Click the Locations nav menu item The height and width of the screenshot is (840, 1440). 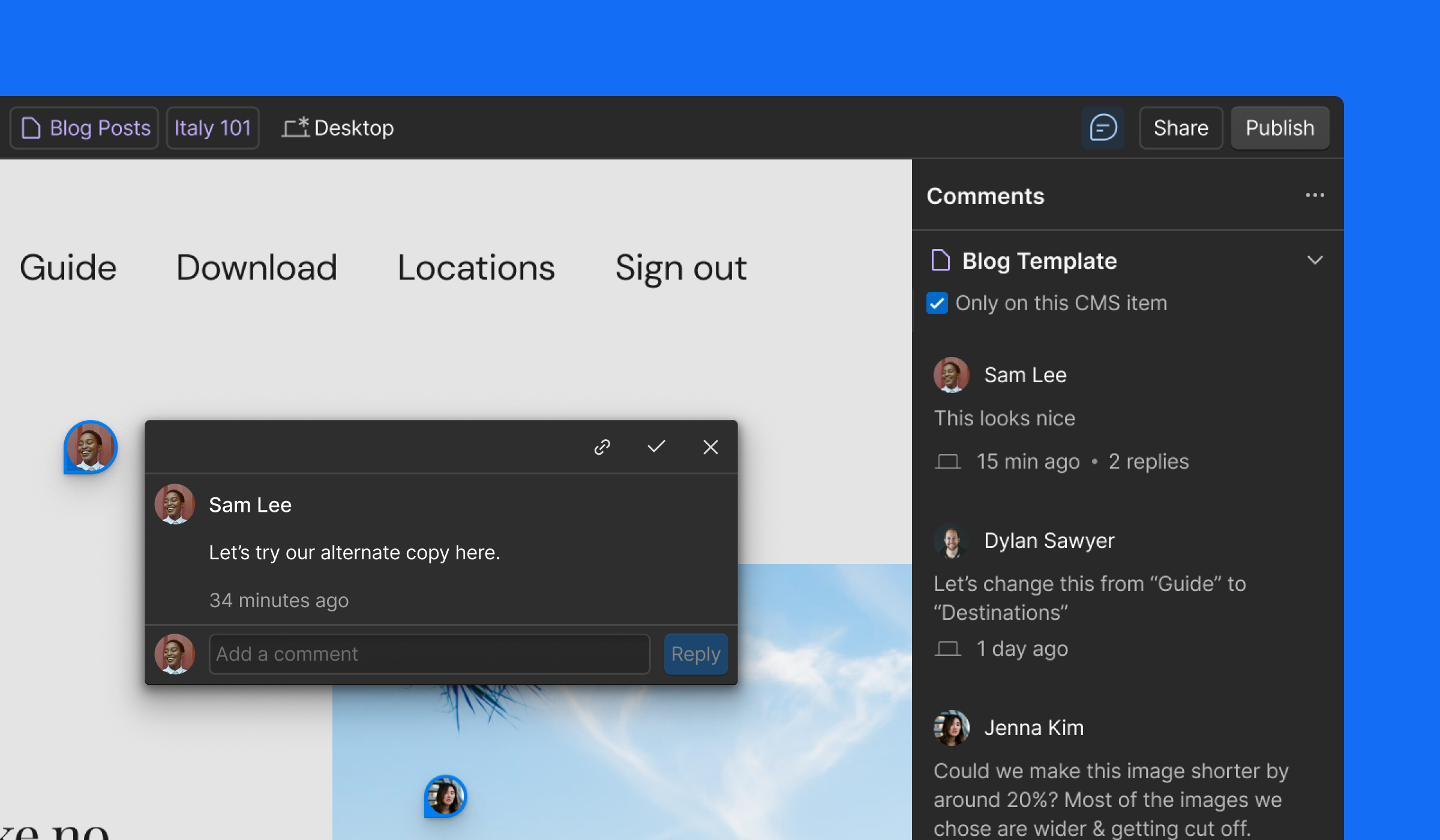[476, 268]
